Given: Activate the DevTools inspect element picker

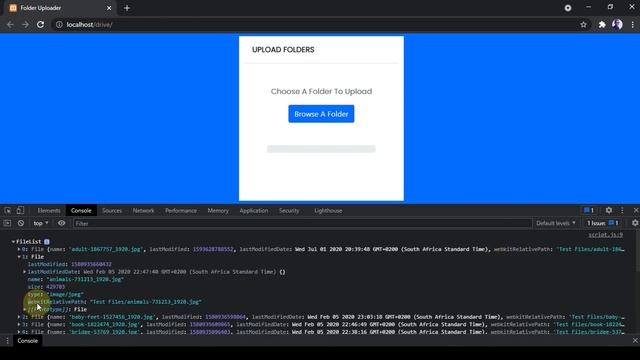Looking at the screenshot, I should tap(8, 210).
